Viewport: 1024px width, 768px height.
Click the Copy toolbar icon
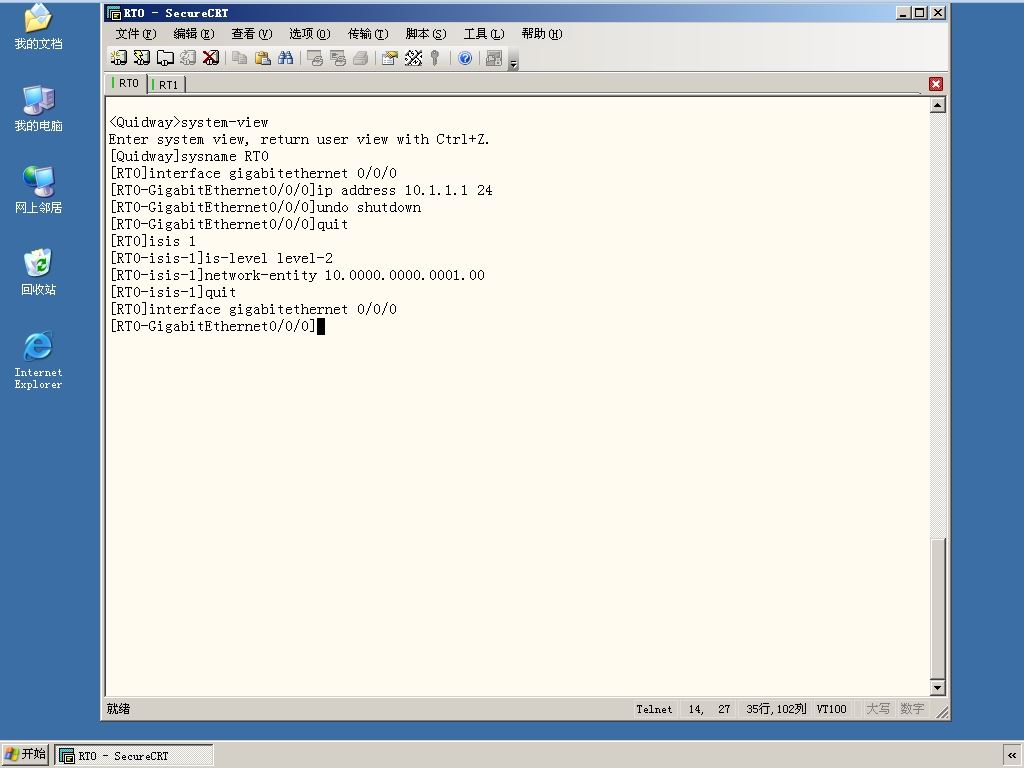click(x=240, y=58)
